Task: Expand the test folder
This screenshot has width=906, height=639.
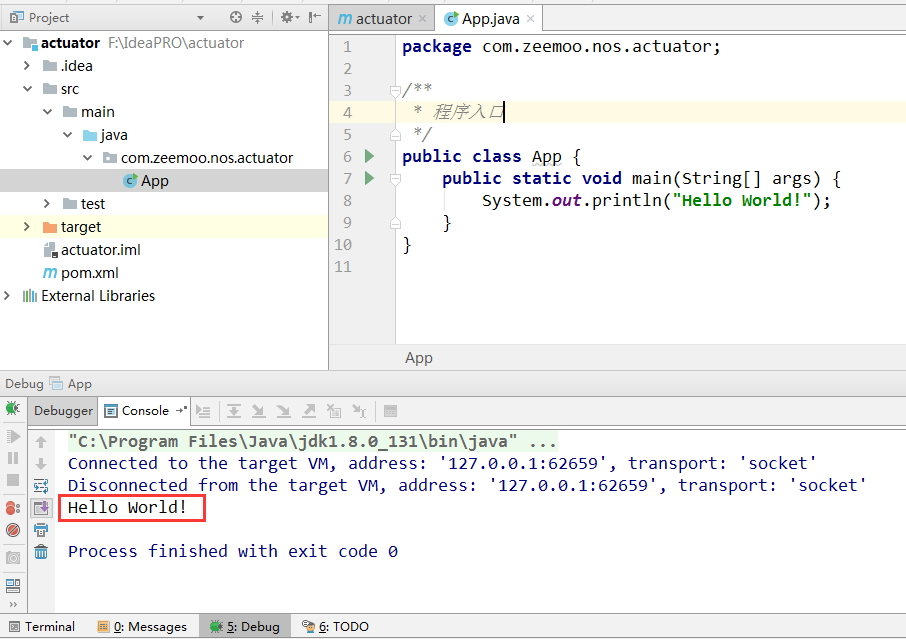Action: point(47,203)
